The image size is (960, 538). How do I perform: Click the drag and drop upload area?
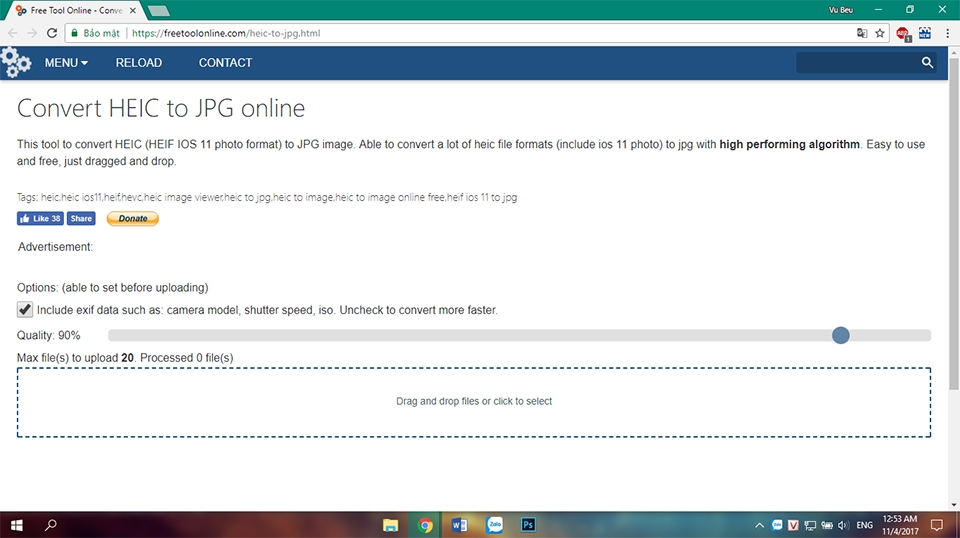pos(474,402)
